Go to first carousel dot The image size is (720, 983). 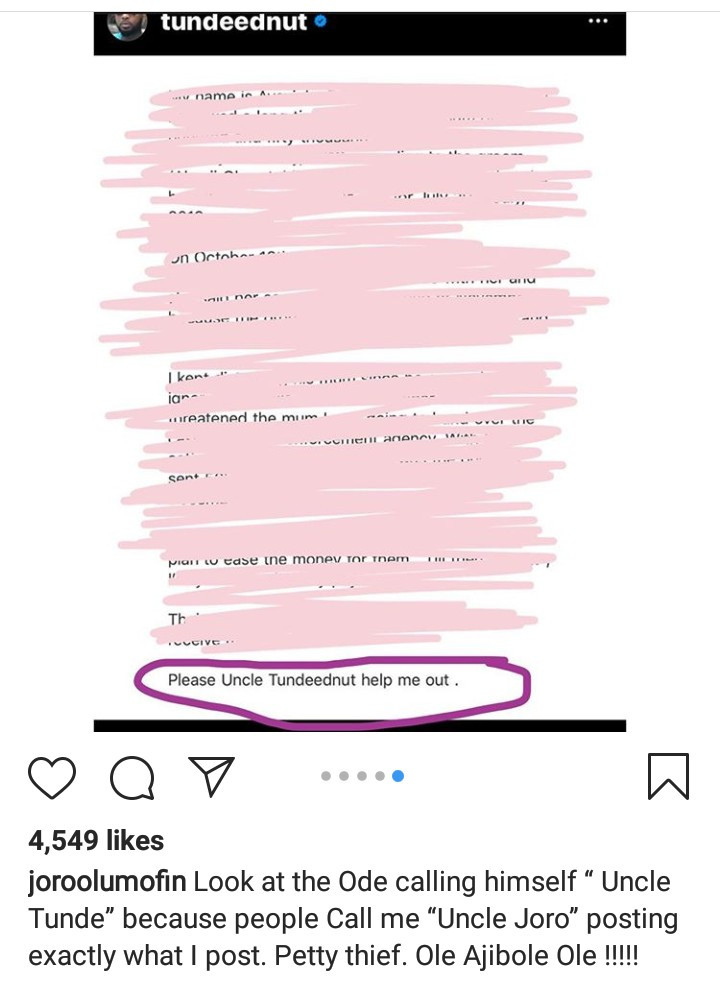[x=326, y=776]
